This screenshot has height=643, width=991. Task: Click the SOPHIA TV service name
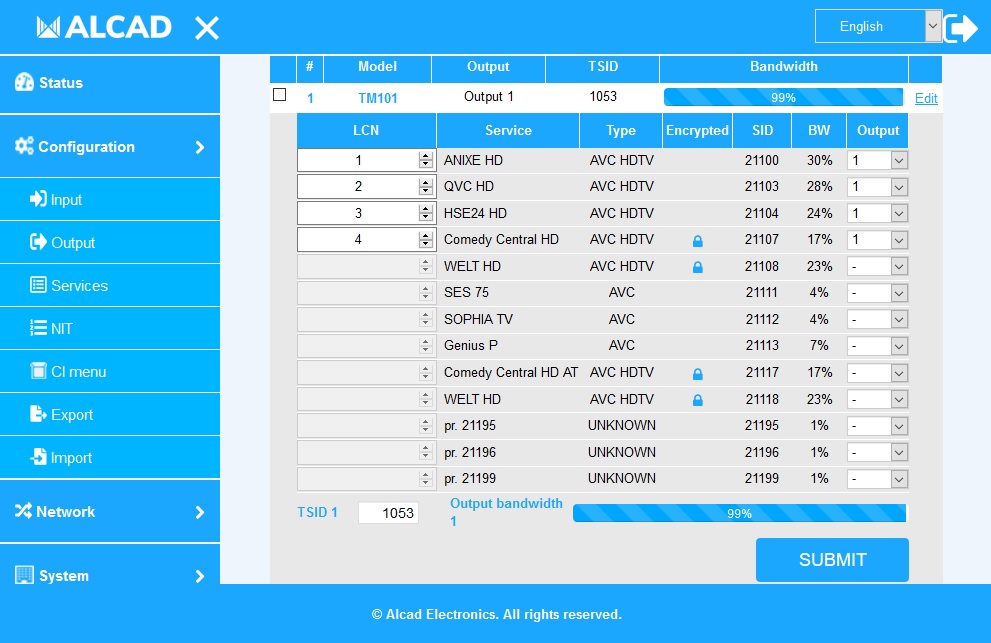[478, 320]
